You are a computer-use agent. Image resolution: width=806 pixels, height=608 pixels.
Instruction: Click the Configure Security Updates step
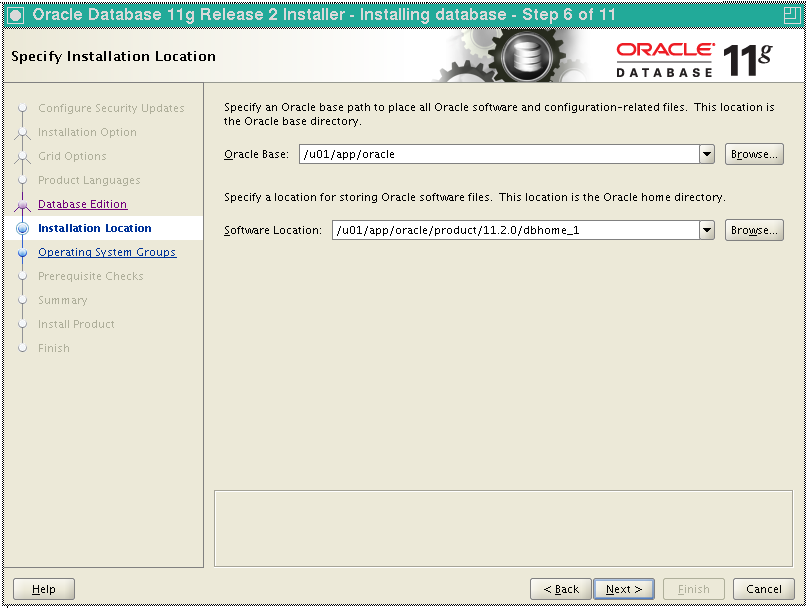(x=111, y=108)
